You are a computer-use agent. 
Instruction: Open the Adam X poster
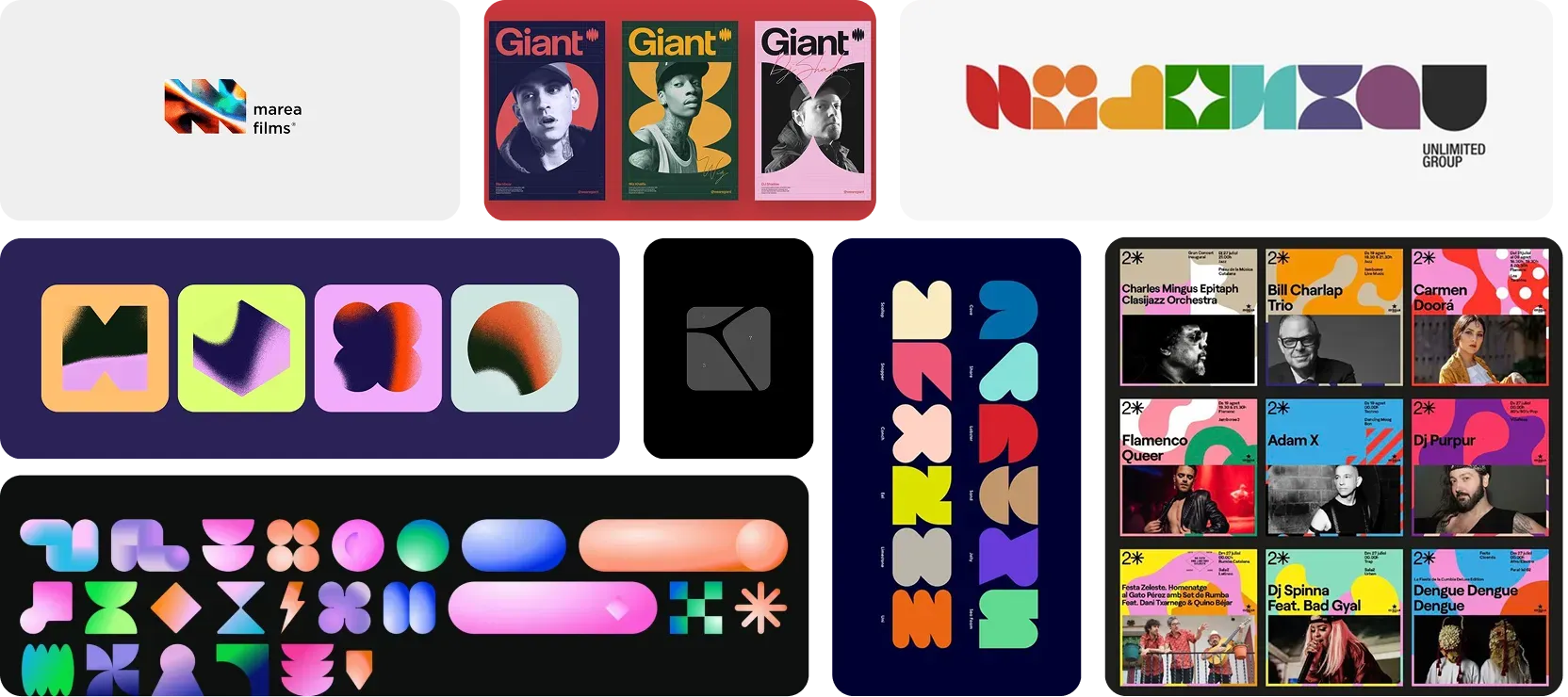coord(1334,467)
